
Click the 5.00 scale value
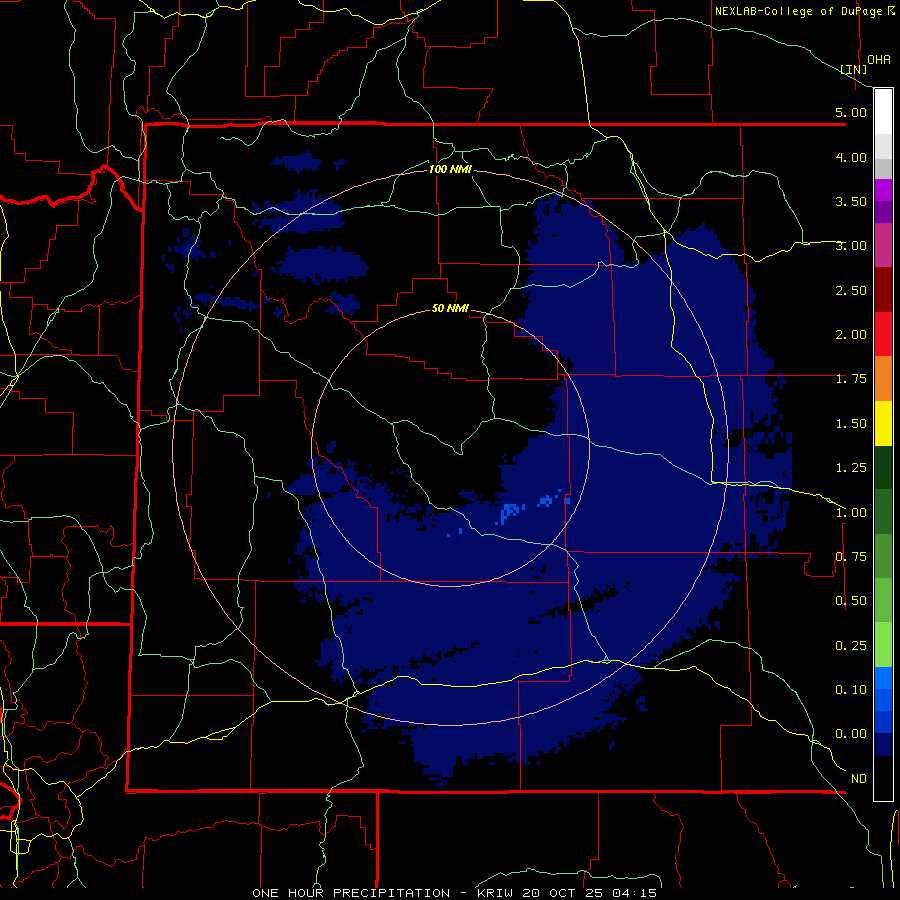[851, 112]
